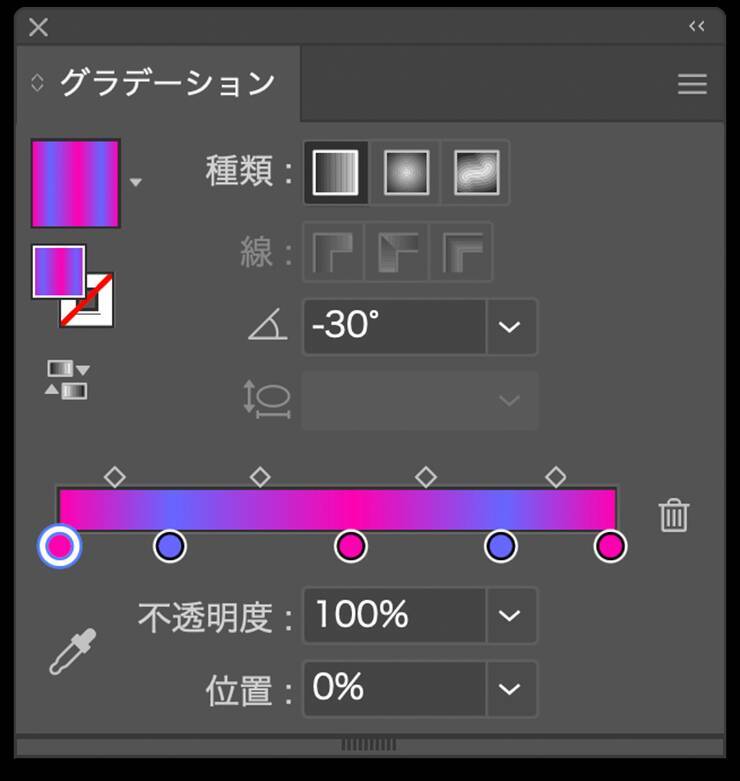The height and width of the screenshot is (781, 740).
Task: Select the radial gradient type
Action: point(406,173)
